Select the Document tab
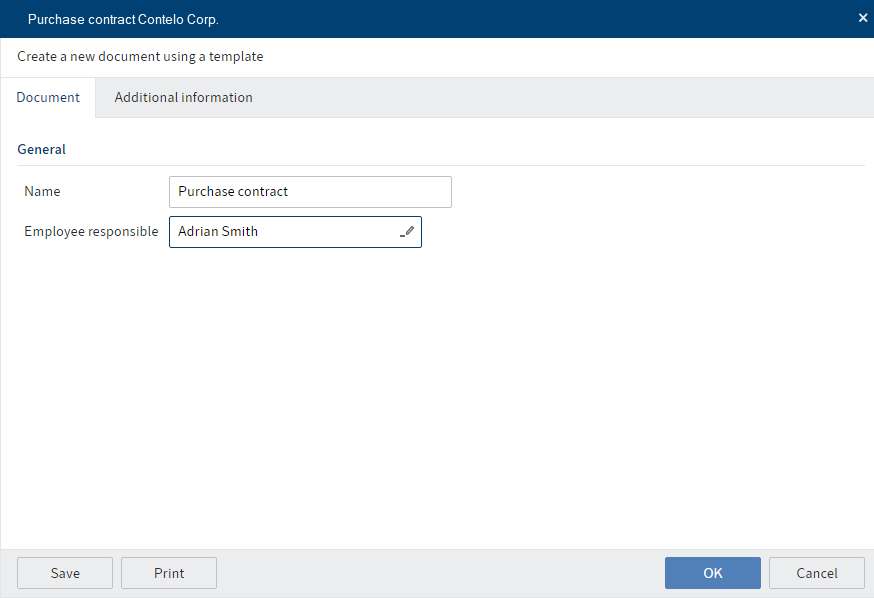 (48, 98)
